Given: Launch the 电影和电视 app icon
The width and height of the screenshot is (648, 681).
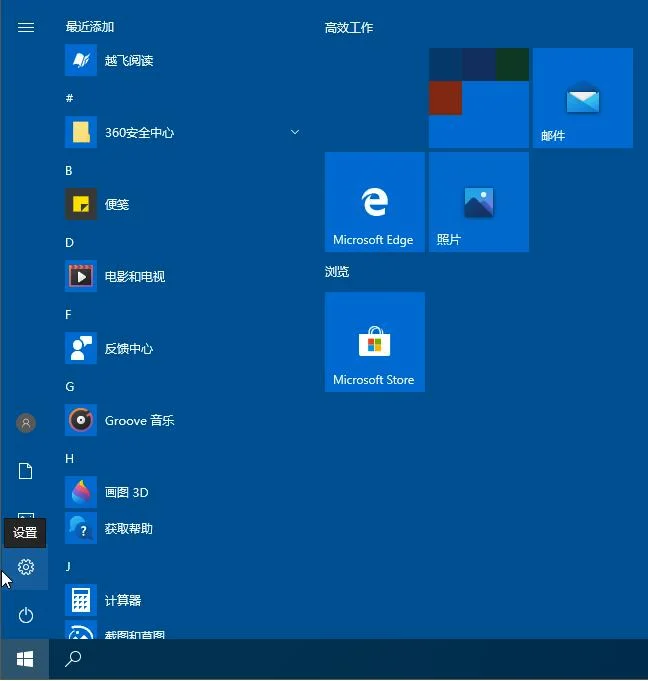Looking at the screenshot, I should click(x=81, y=276).
